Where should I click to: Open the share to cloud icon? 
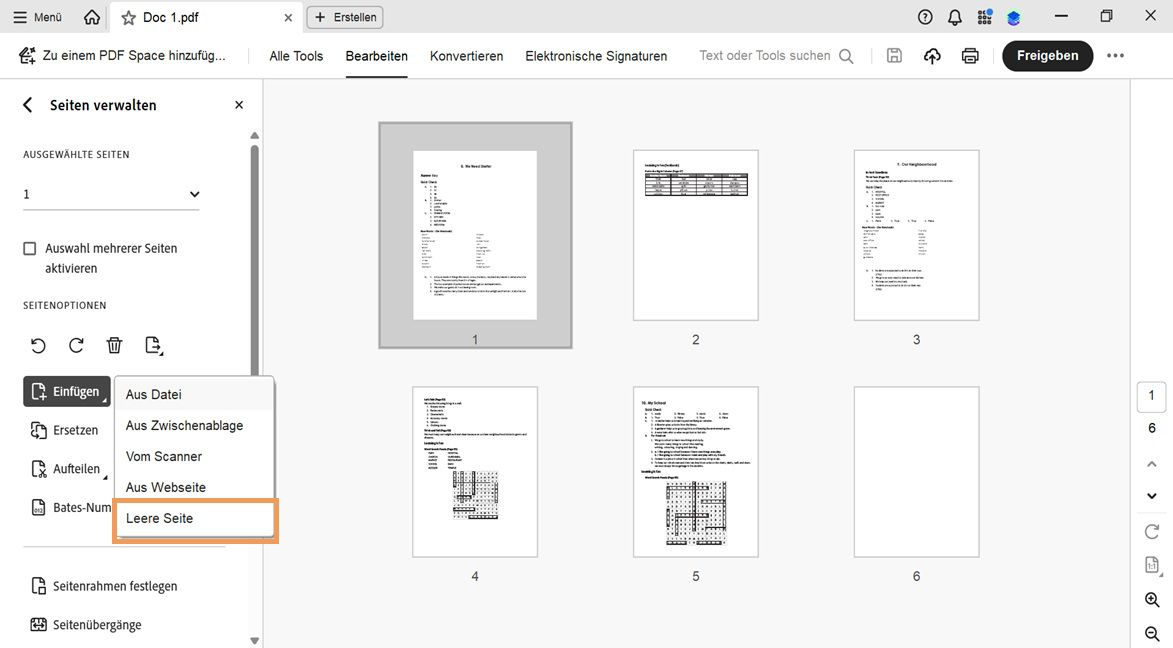tap(931, 56)
